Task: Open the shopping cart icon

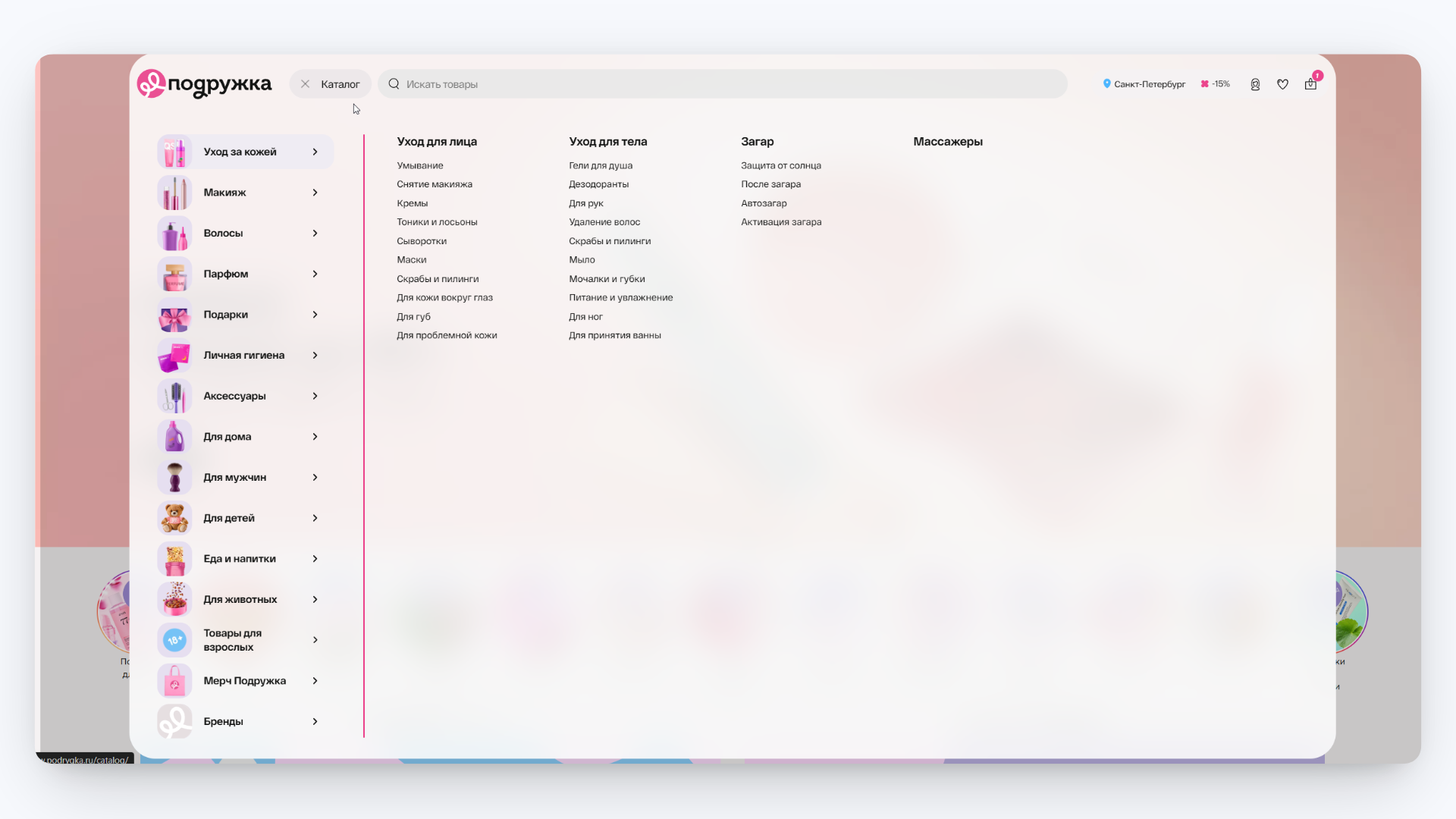Action: pyautogui.click(x=1310, y=84)
